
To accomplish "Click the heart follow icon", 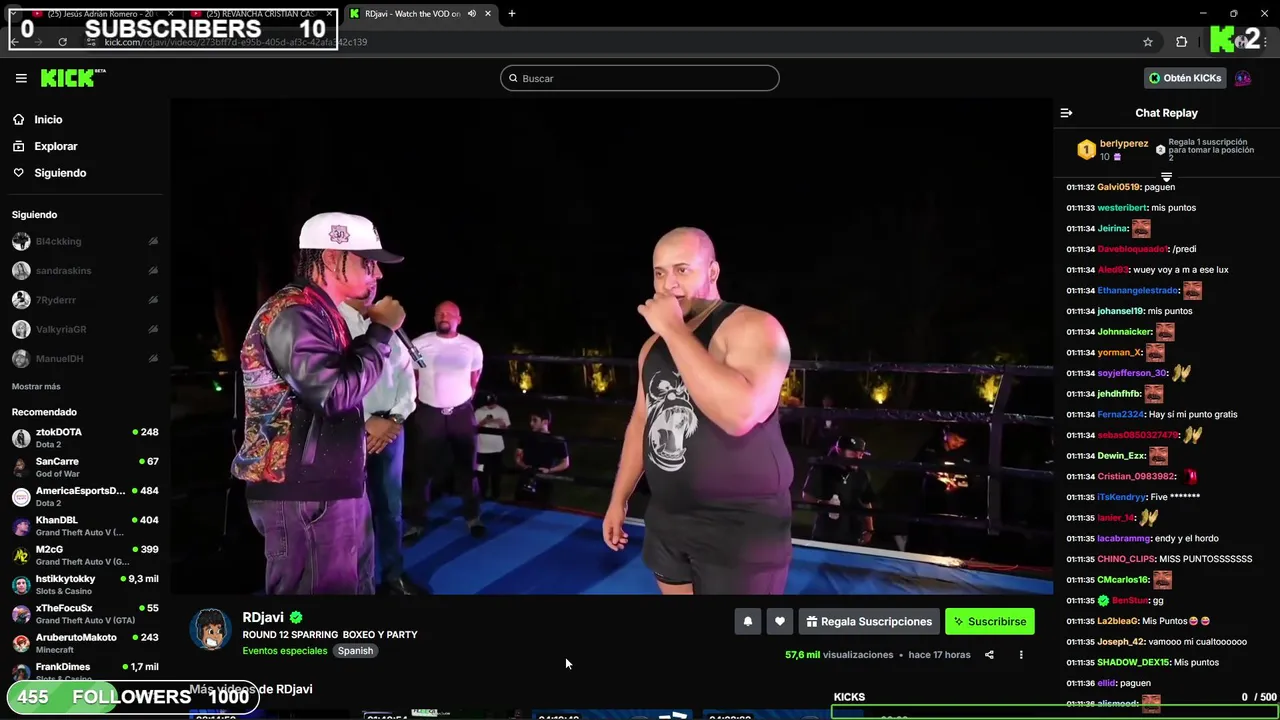I will tap(780, 621).
